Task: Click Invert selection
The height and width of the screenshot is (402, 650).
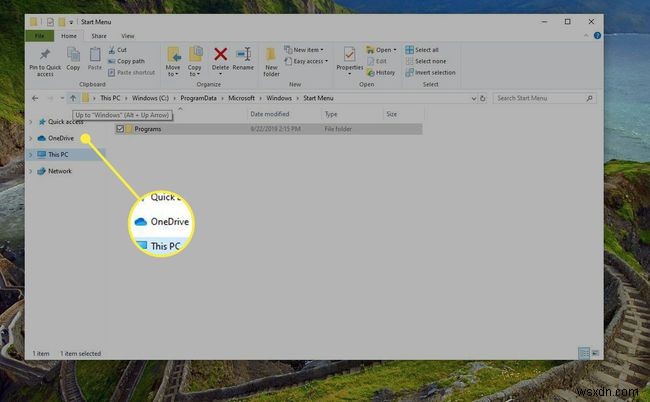Action: pos(430,73)
